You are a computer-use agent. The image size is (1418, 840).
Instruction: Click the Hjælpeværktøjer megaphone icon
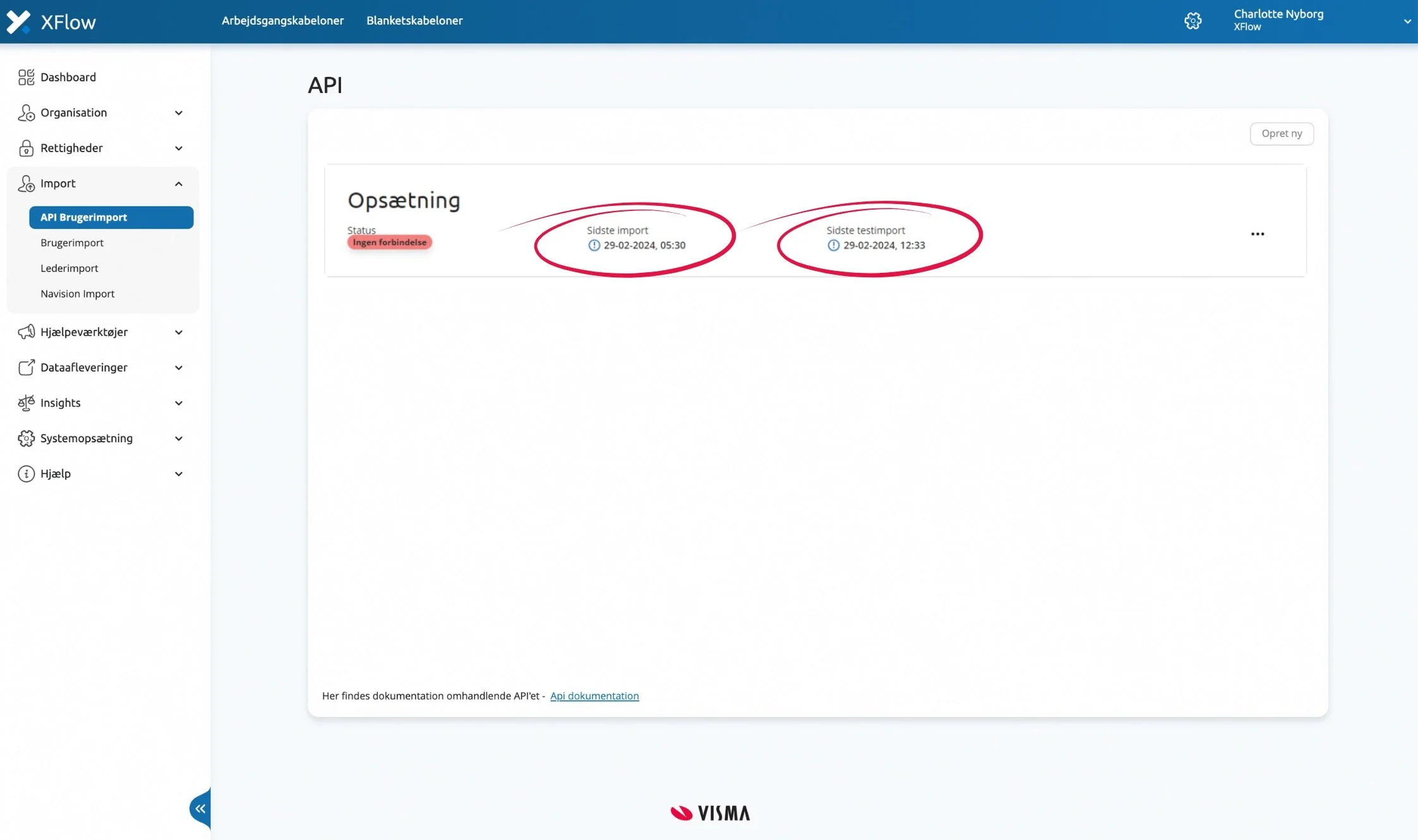pyautogui.click(x=26, y=332)
